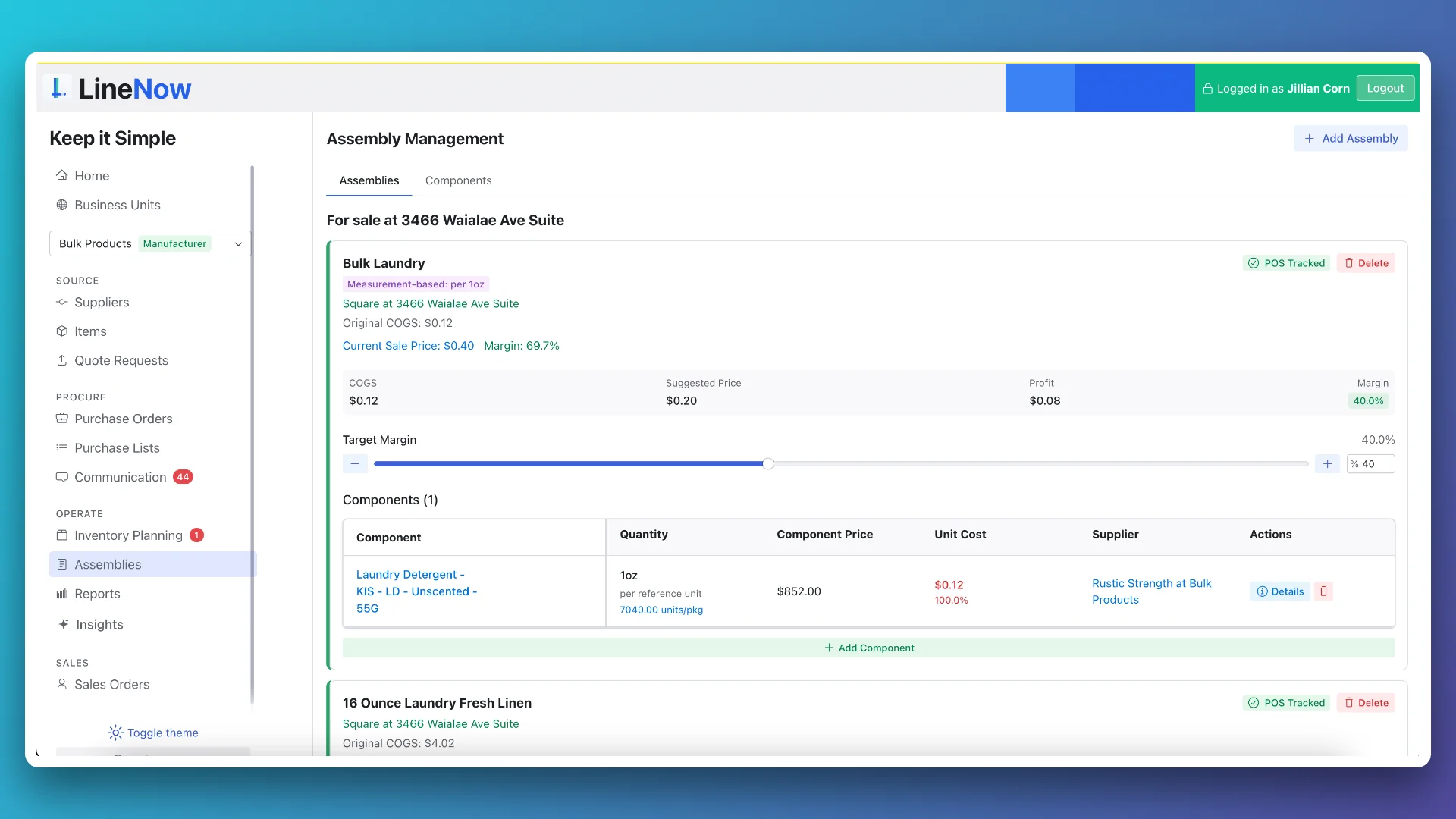Decrease target margin with minus button

point(355,463)
